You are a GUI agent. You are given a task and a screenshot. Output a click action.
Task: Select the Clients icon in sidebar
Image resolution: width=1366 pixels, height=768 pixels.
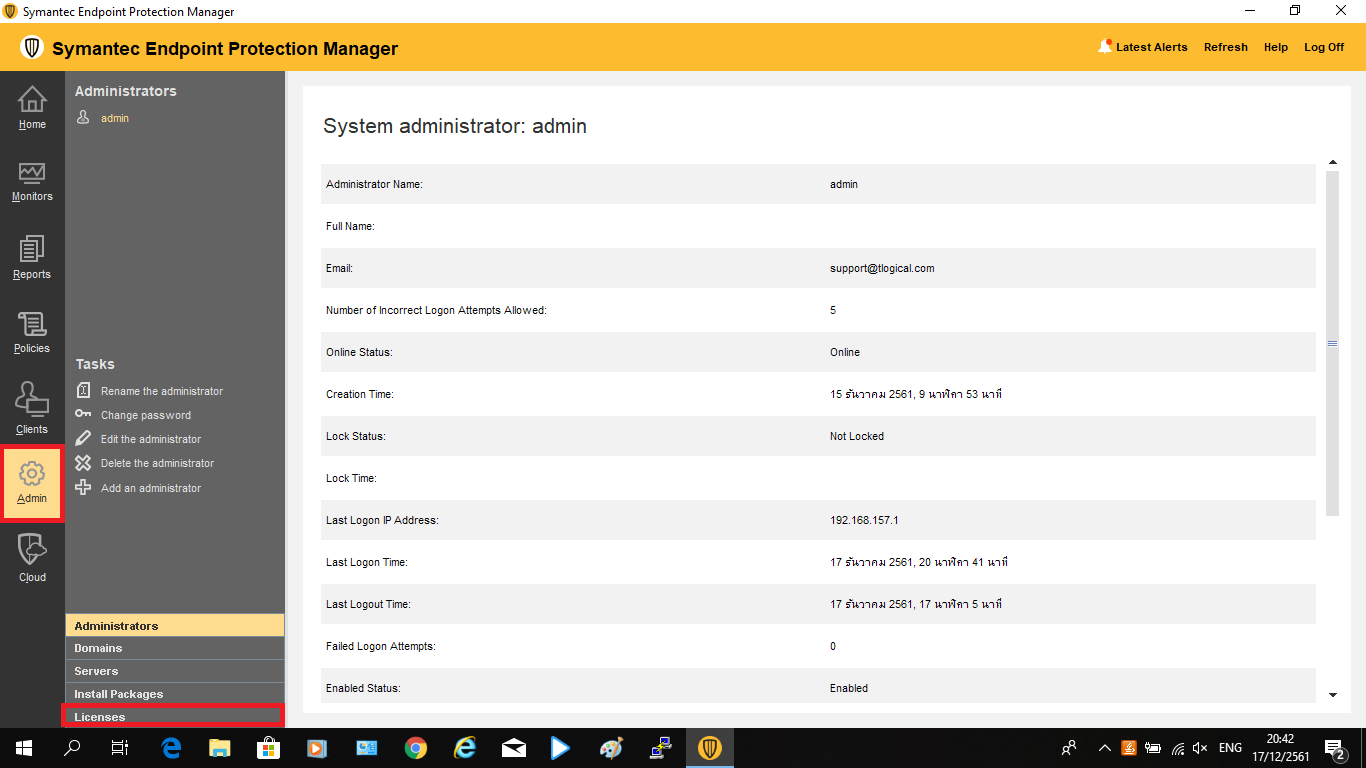32,408
